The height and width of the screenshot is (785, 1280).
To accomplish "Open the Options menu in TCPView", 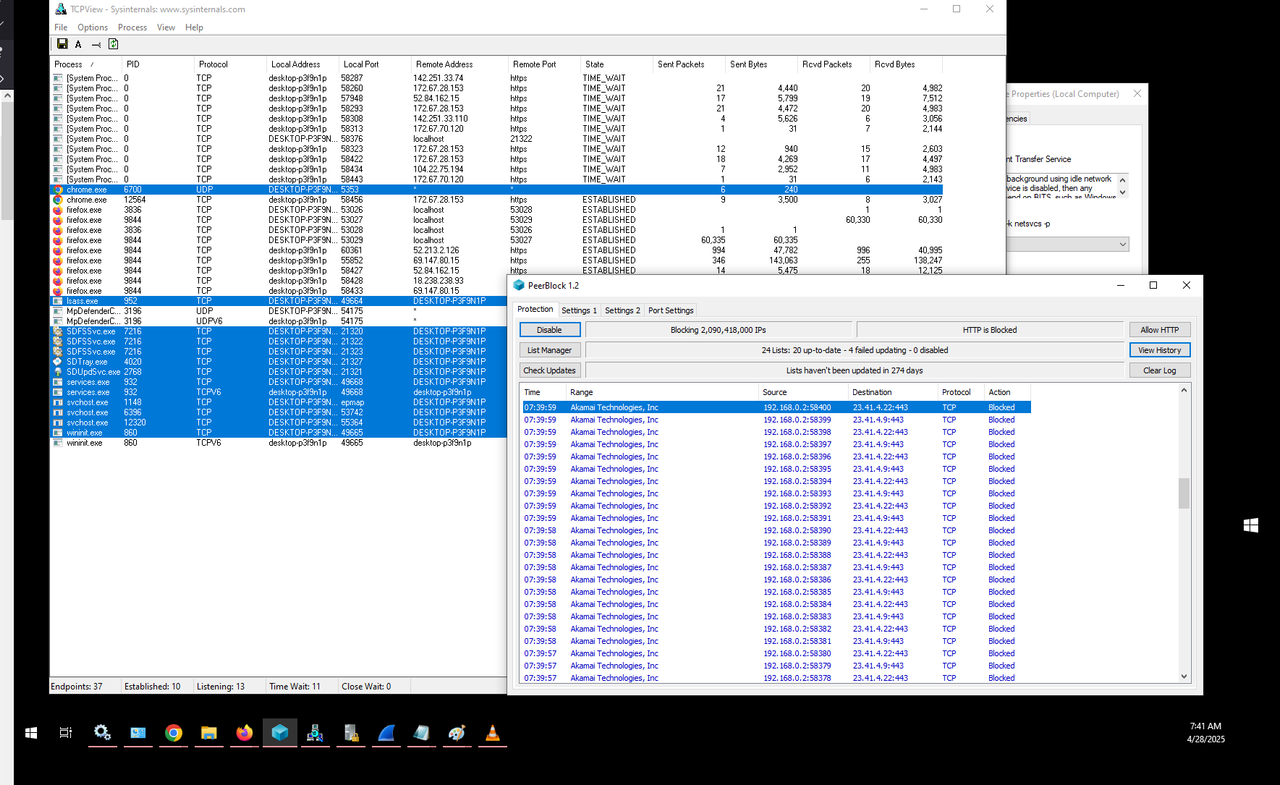I will coord(92,27).
